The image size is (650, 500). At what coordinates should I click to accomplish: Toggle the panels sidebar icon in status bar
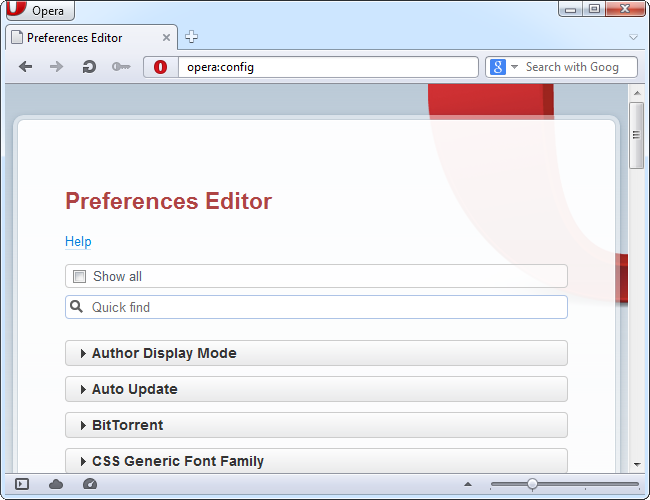pyautogui.click(x=22, y=484)
